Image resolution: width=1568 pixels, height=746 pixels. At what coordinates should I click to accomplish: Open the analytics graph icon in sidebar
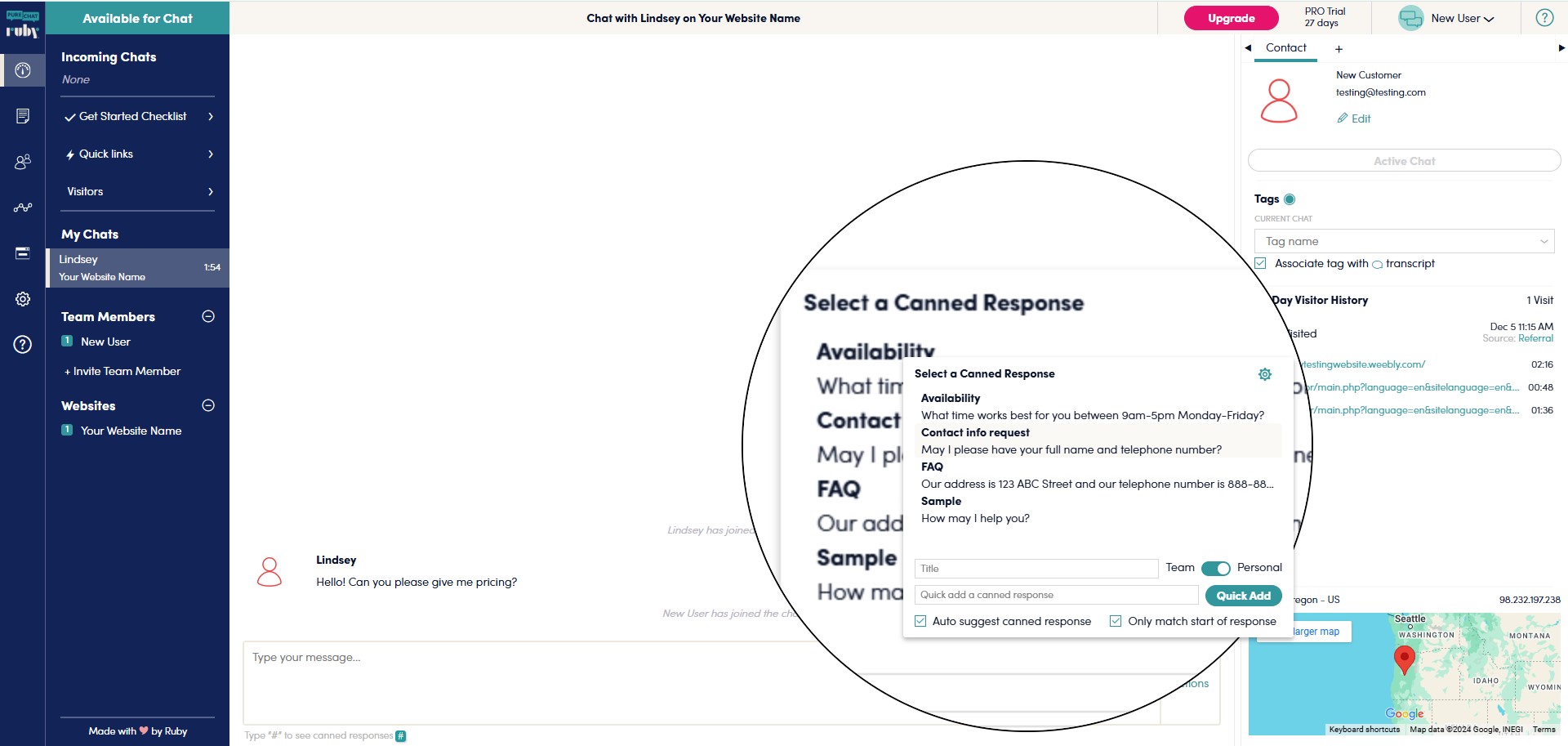pyautogui.click(x=23, y=208)
